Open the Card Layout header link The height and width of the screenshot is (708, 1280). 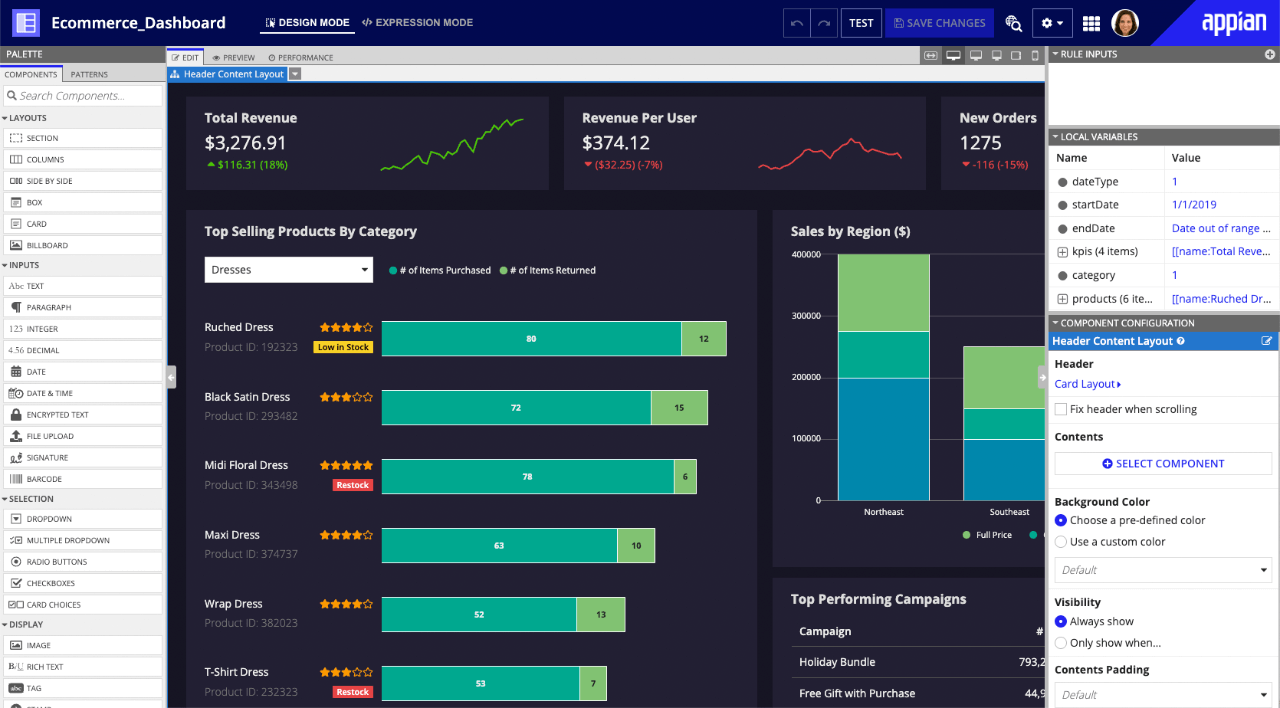(1085, 384)
